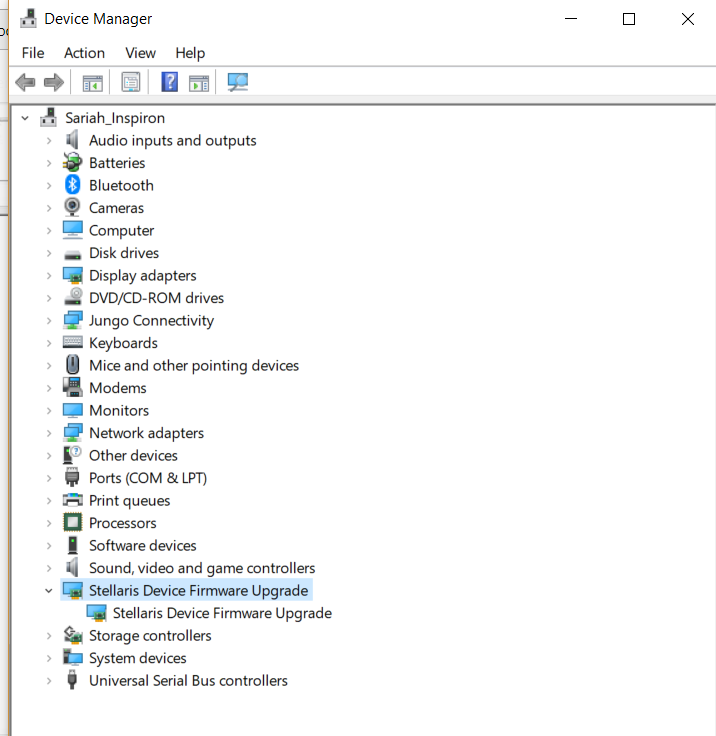
Task: Click the Computer monitor icon
Action: [x=72, y=230]
